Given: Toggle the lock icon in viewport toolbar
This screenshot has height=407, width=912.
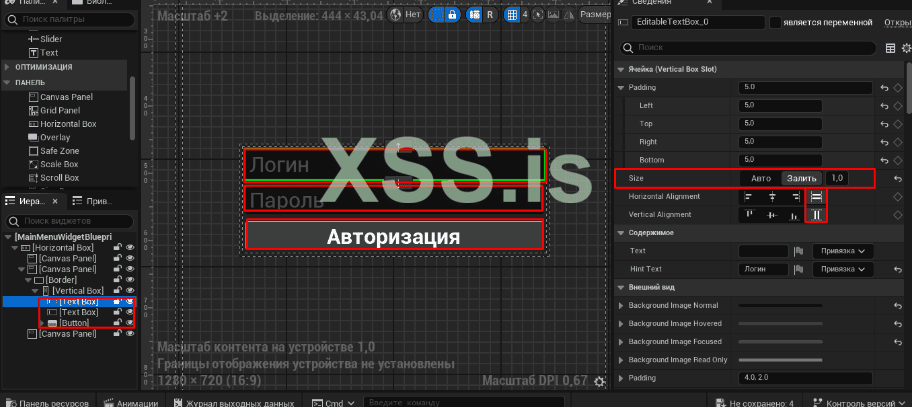Looking at the screenshot, I should click(452, 15).
